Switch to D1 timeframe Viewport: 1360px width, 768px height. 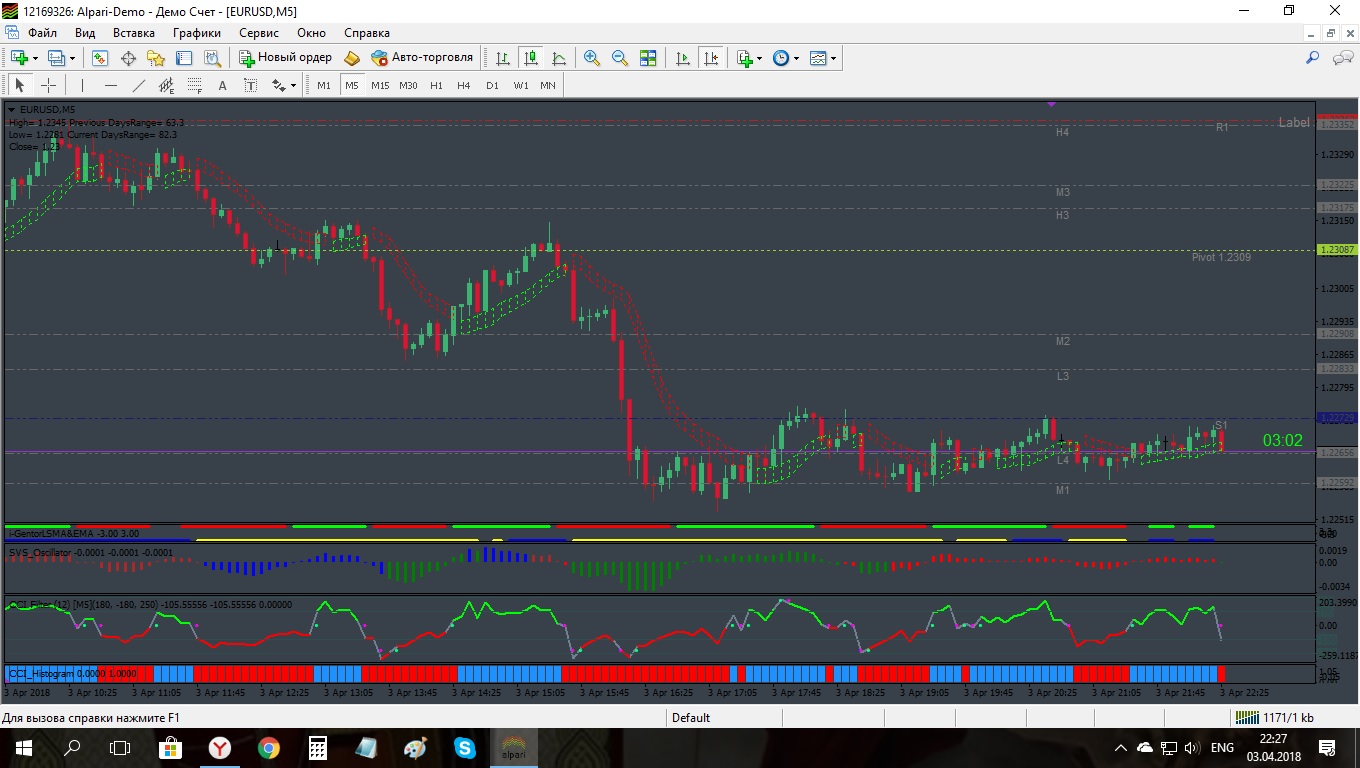pyautogui.click(x=492, y=85)
